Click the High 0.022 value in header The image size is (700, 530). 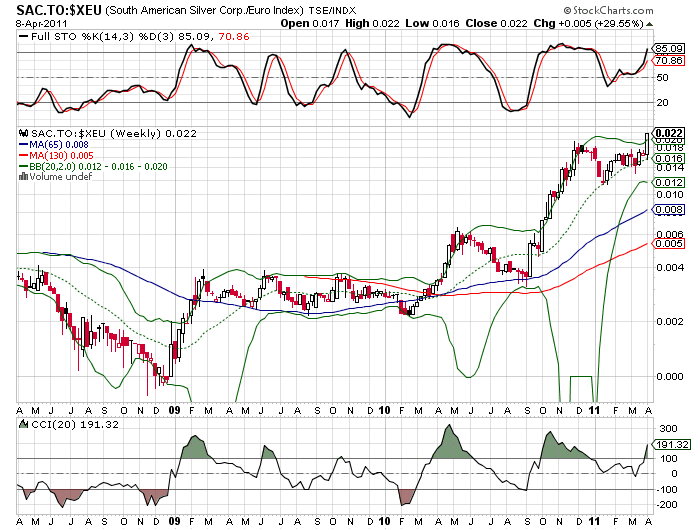[x=372, y=23]
